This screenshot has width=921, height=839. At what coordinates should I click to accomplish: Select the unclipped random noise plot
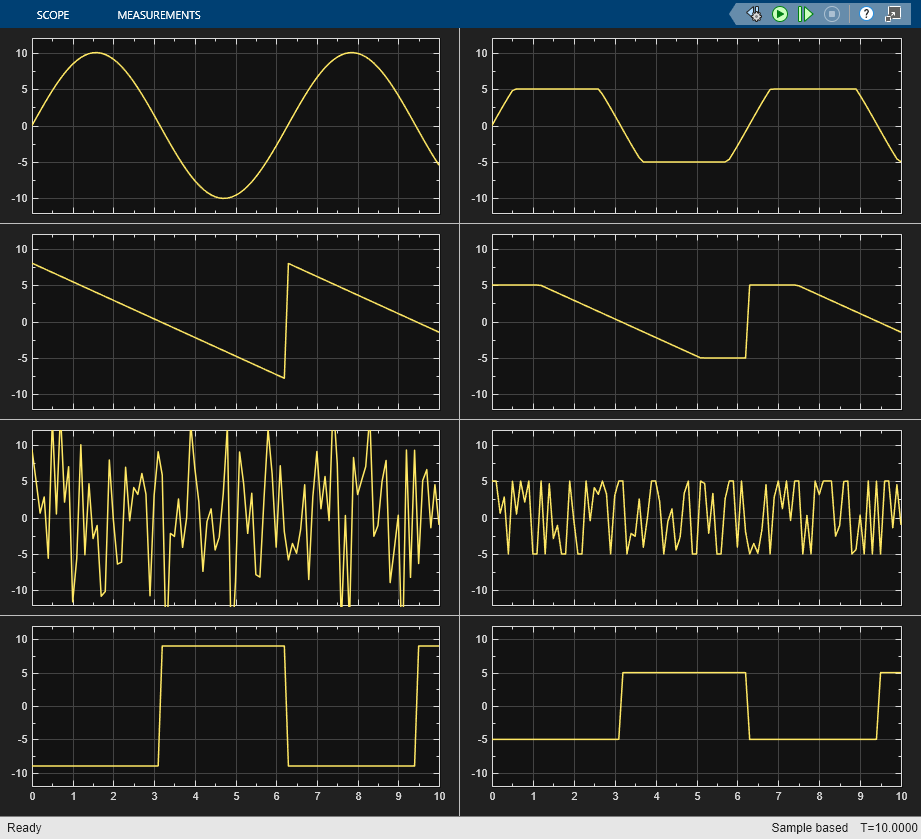click(236, 518)
